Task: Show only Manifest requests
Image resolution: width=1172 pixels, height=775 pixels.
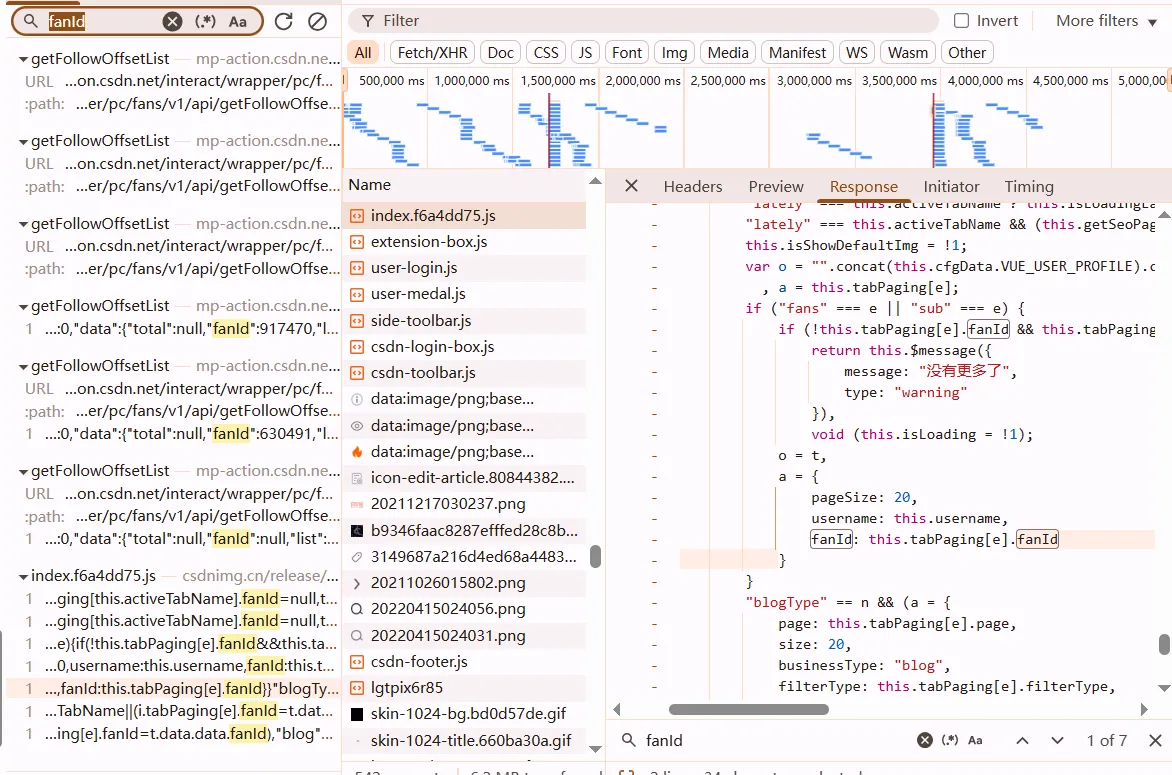Action: point(798,53)
